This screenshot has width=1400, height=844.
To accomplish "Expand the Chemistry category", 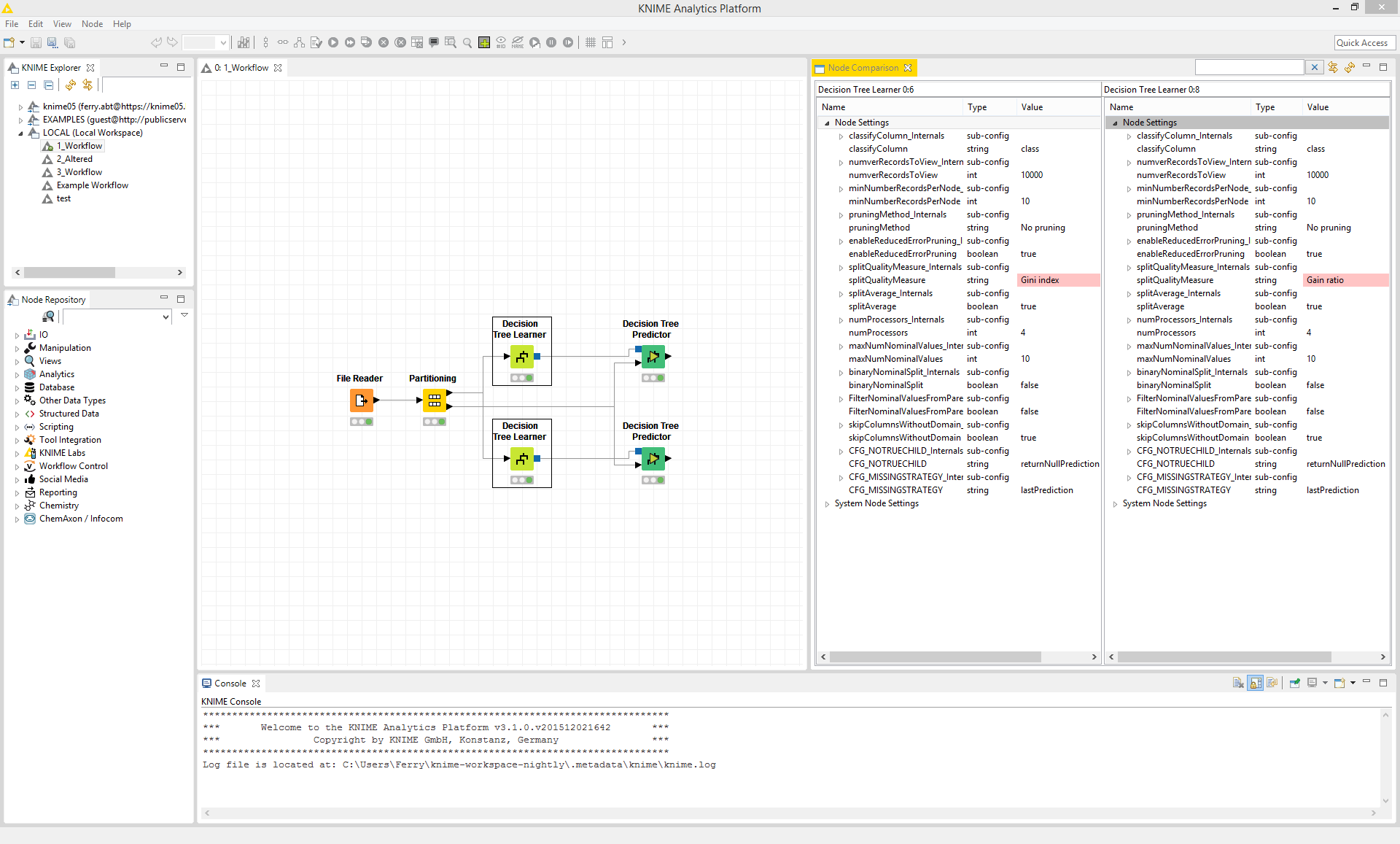I will pyautogui.click(x=17, y=506).
